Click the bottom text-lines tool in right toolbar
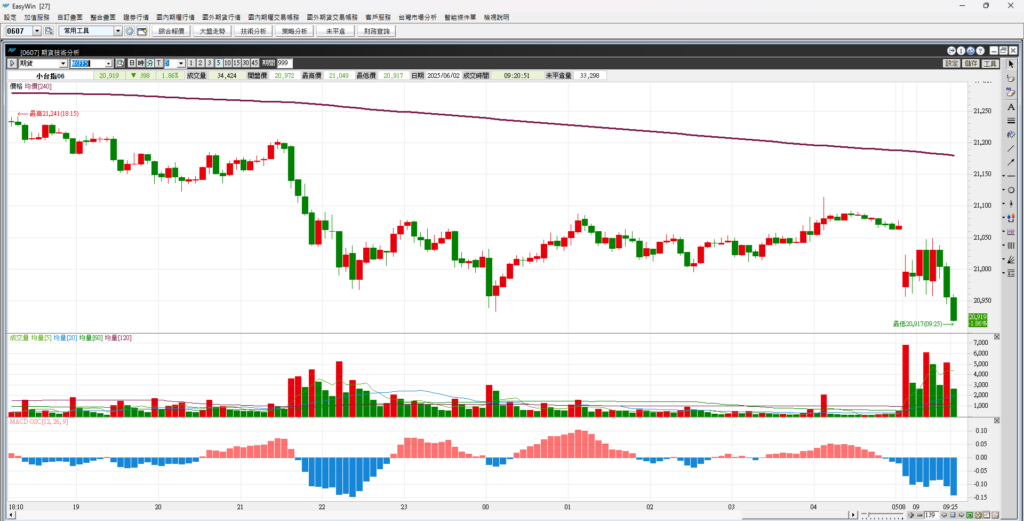 coord(1011,273)
